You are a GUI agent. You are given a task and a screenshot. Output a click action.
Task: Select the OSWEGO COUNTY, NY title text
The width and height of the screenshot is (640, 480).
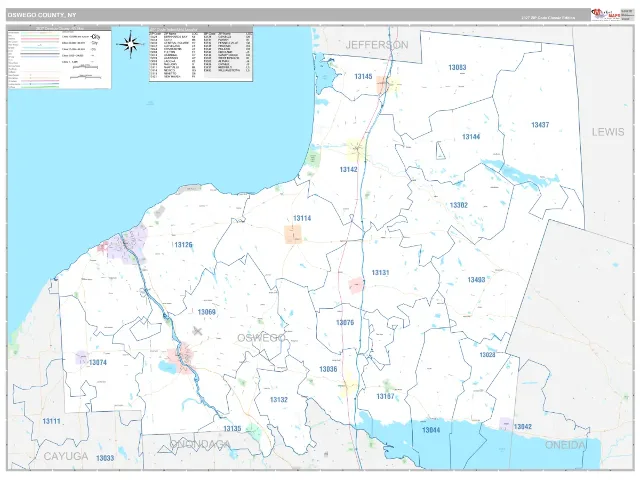tap(42, 15)
